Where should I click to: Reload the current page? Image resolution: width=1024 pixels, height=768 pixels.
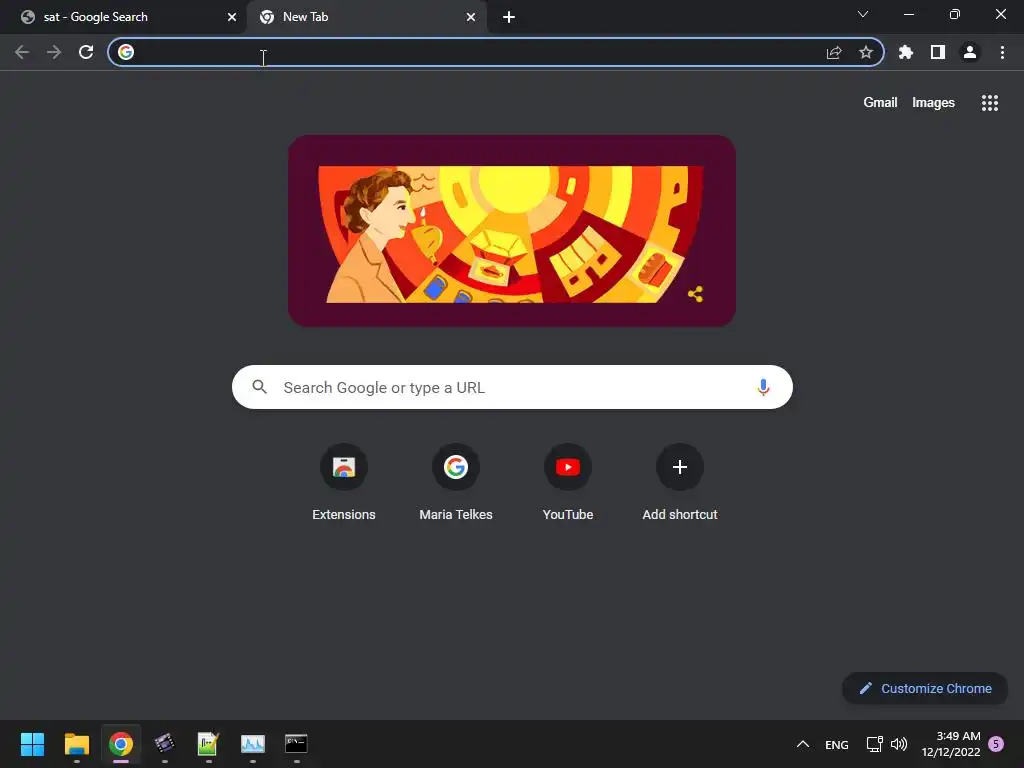[86, 52]
